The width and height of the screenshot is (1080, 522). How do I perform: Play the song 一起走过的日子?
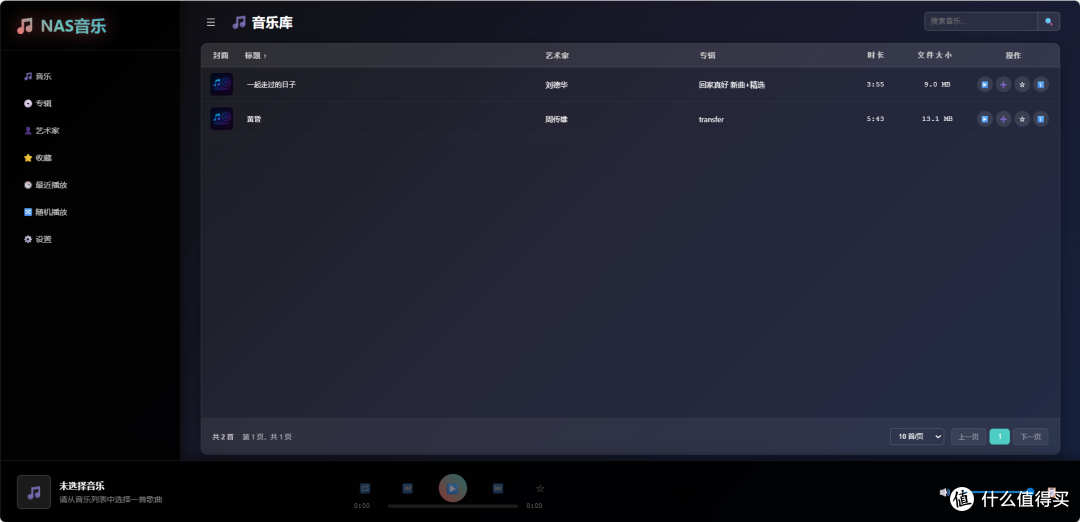coord(985,85)
